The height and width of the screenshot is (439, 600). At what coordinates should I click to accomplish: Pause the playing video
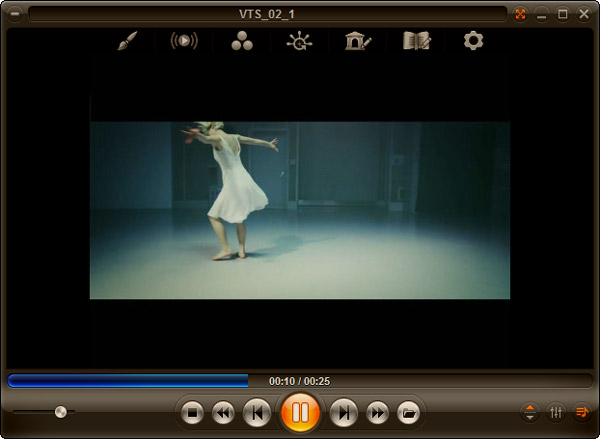300,413
